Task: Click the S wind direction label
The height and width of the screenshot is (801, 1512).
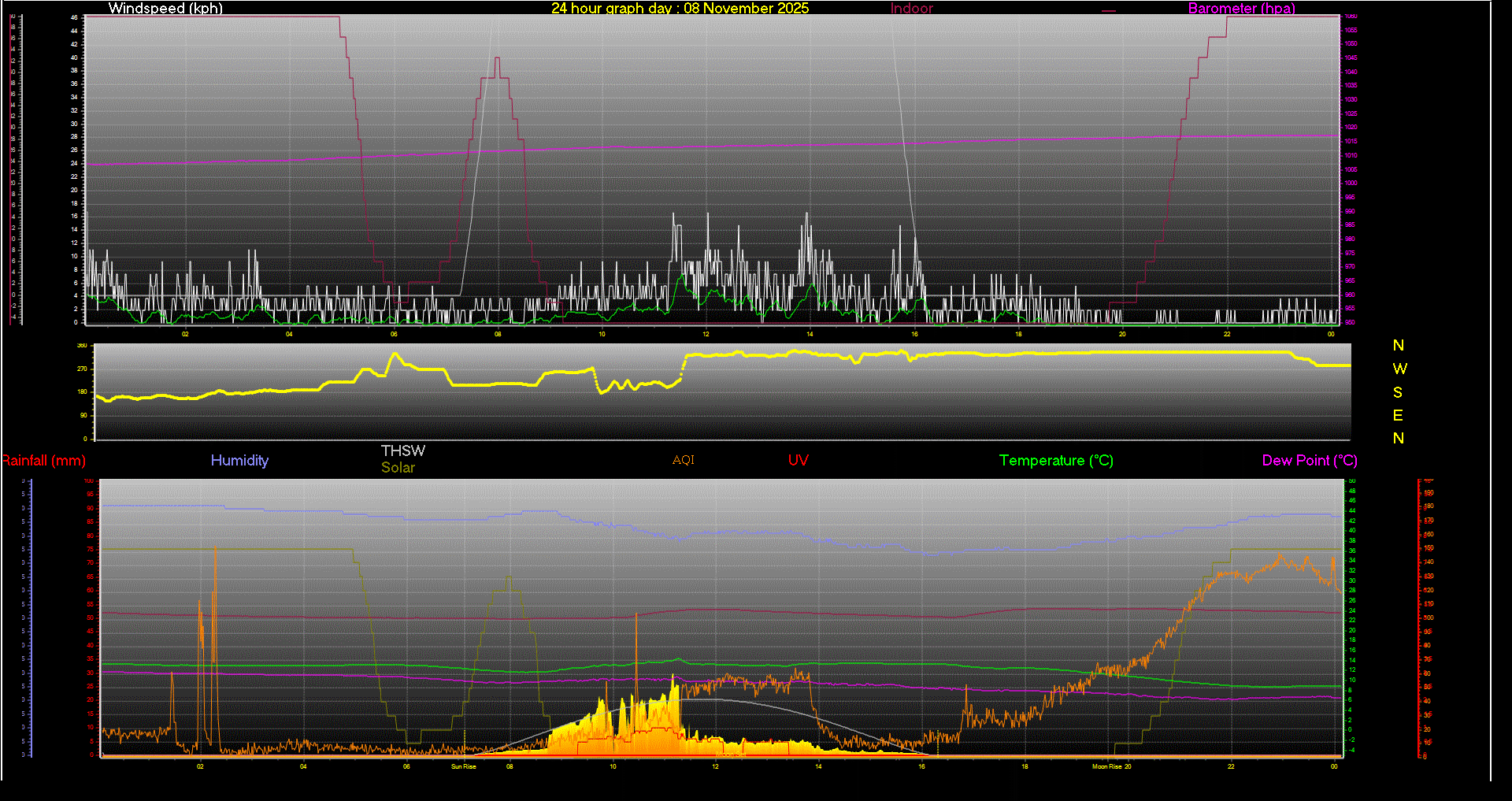Action: 1398,392
